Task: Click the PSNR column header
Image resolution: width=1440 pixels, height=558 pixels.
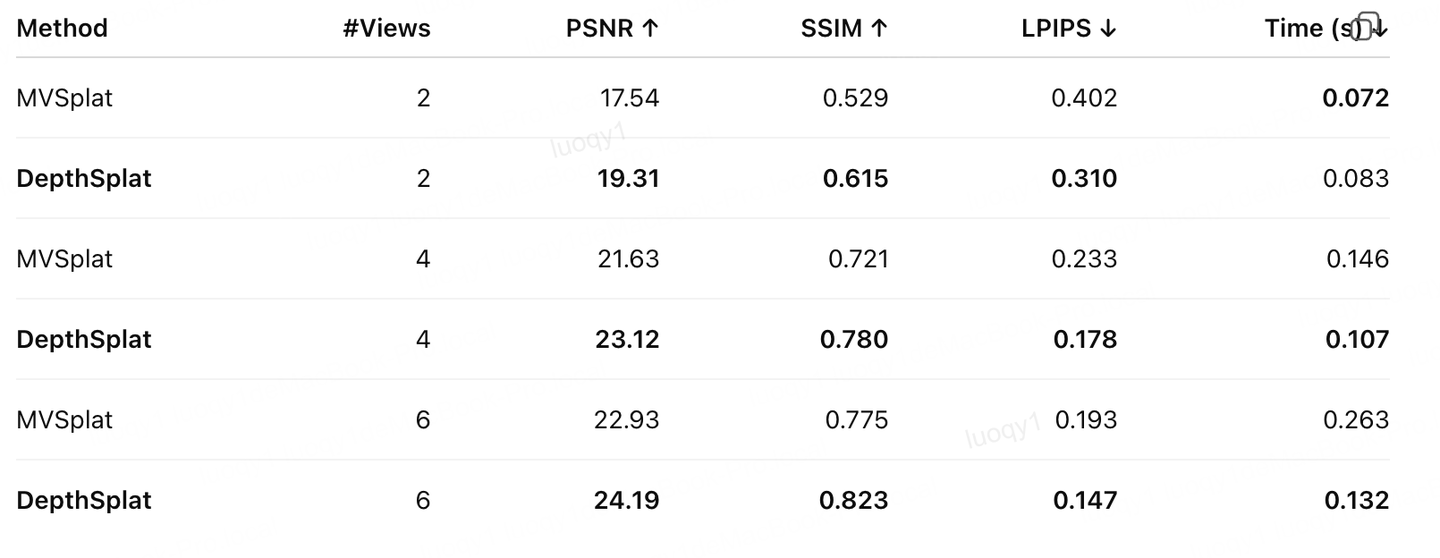Action: [x=612, y=28]
